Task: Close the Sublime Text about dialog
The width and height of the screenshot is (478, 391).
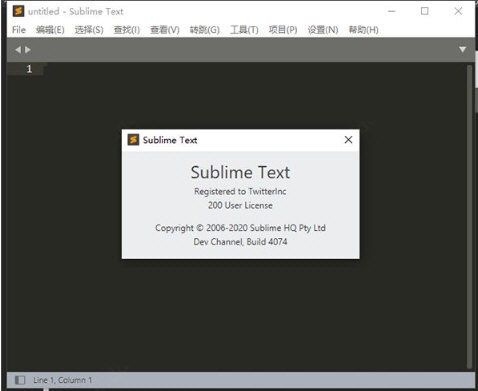Action: [348, 140]
